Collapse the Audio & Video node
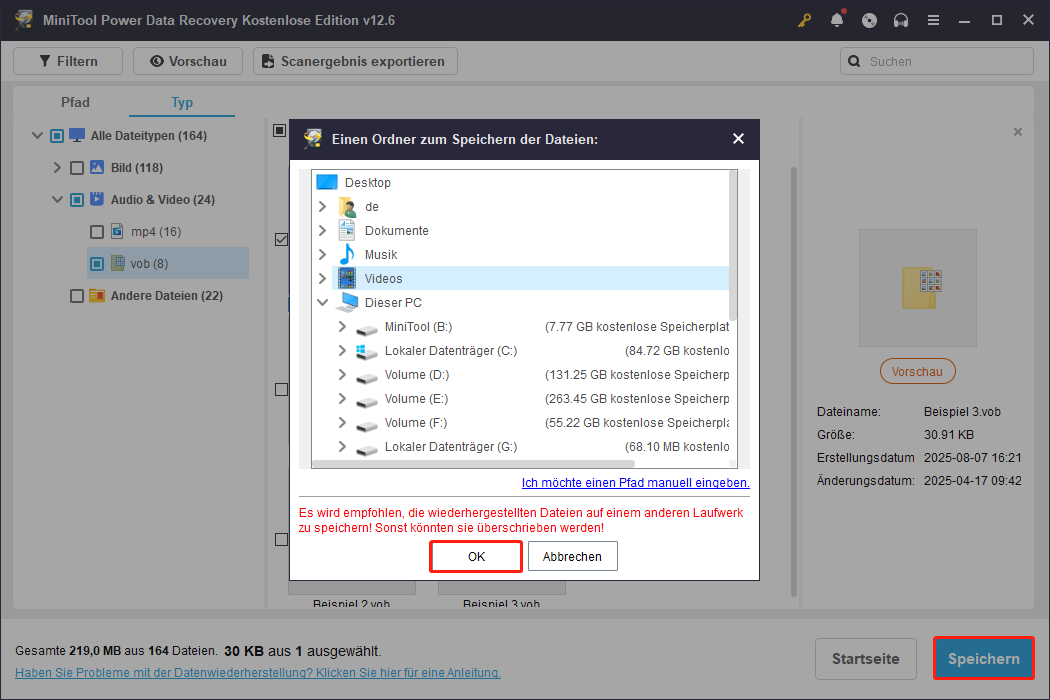 (58, 200)
